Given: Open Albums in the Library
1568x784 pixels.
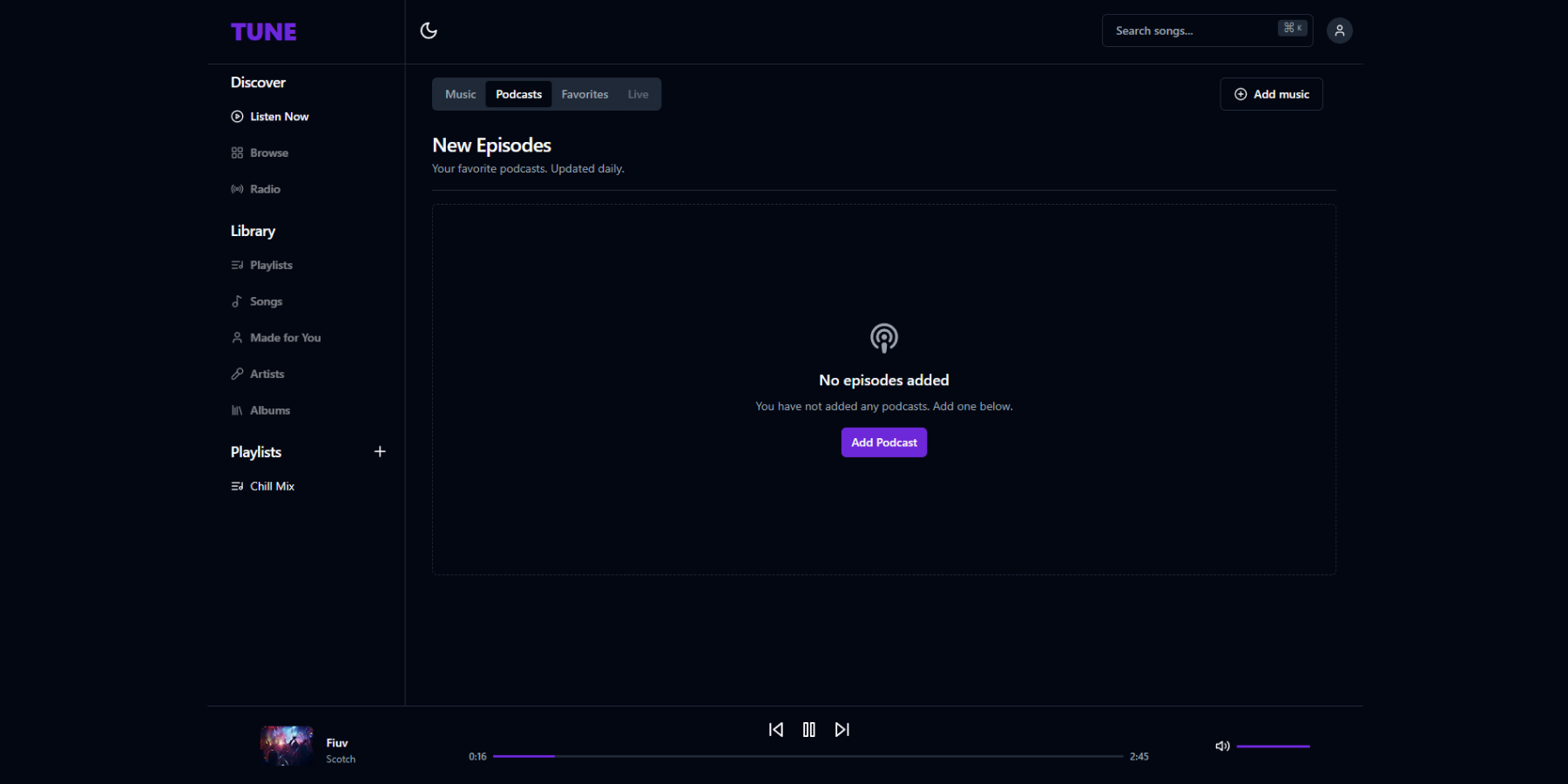Looking at the screenshot, I should pyautogui.click(x=269, y=410).
